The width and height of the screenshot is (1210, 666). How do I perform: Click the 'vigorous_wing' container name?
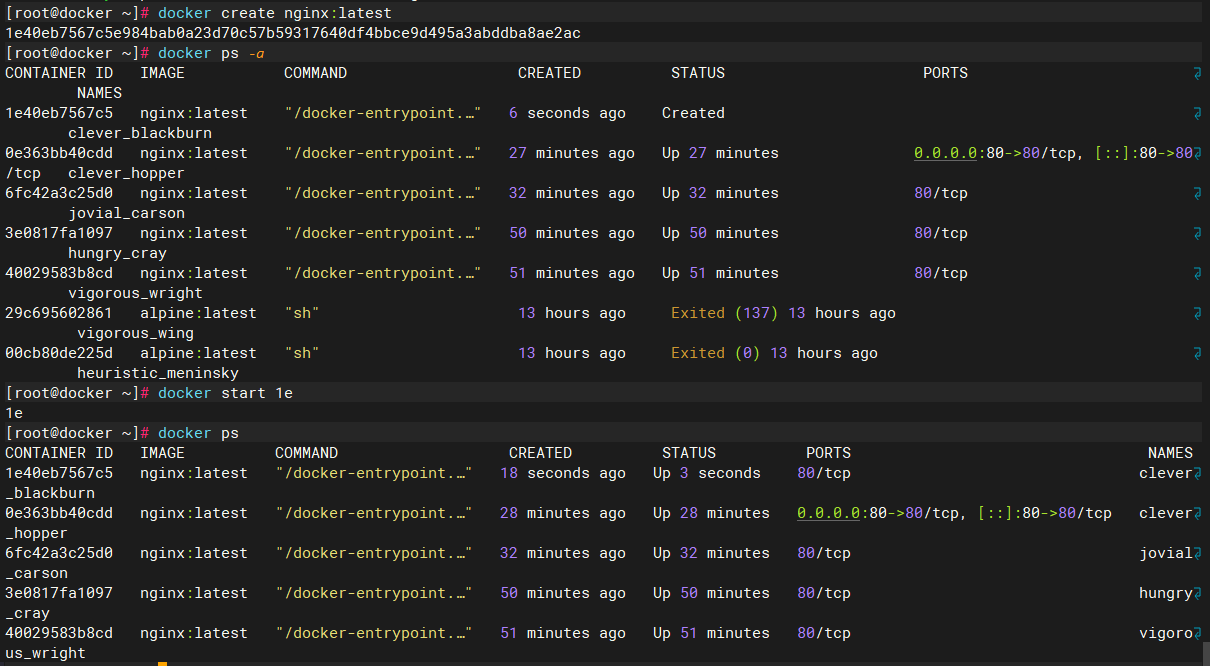(135, 333)
